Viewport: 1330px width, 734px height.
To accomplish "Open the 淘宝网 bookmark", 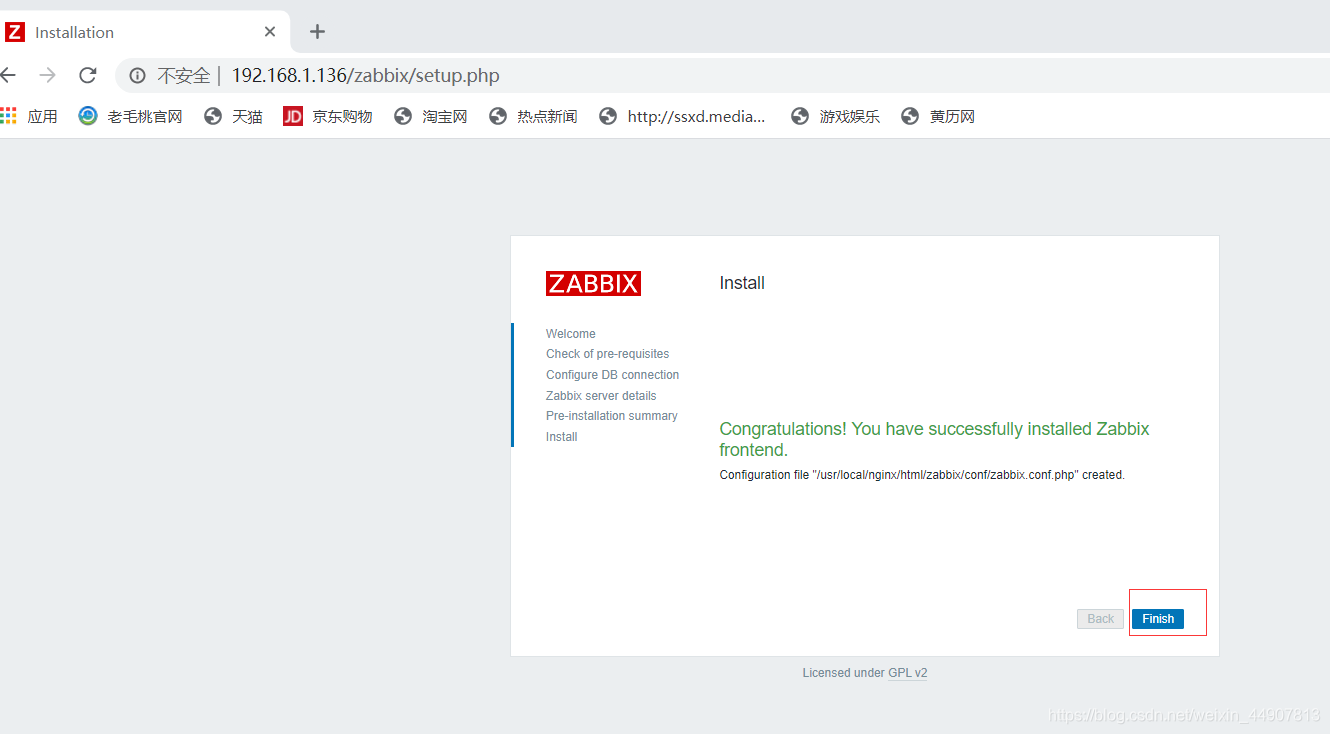I will click(x=431, y=117).
